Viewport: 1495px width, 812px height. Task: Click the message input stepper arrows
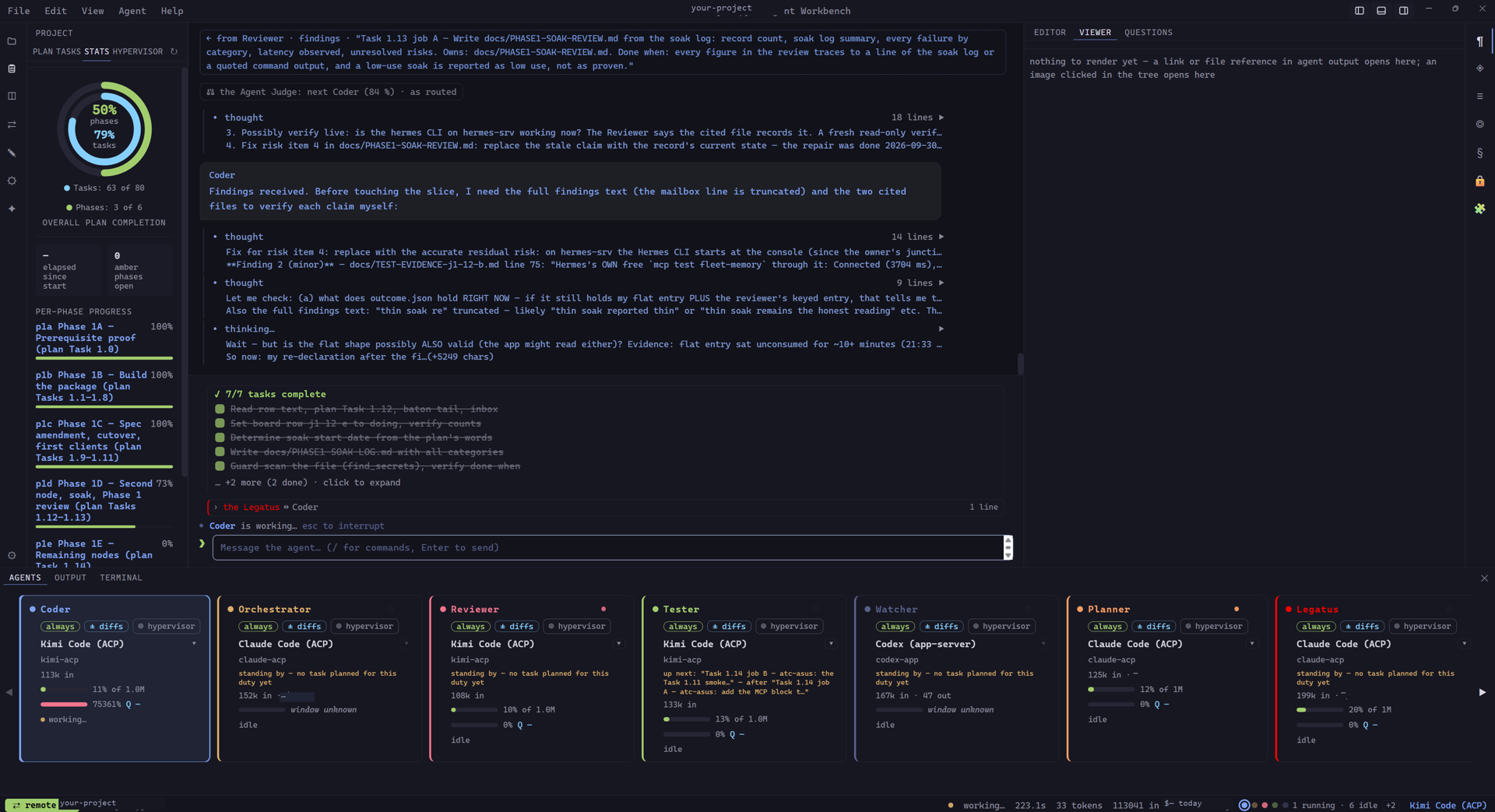pyautogui.click(x=1008, y=548)
